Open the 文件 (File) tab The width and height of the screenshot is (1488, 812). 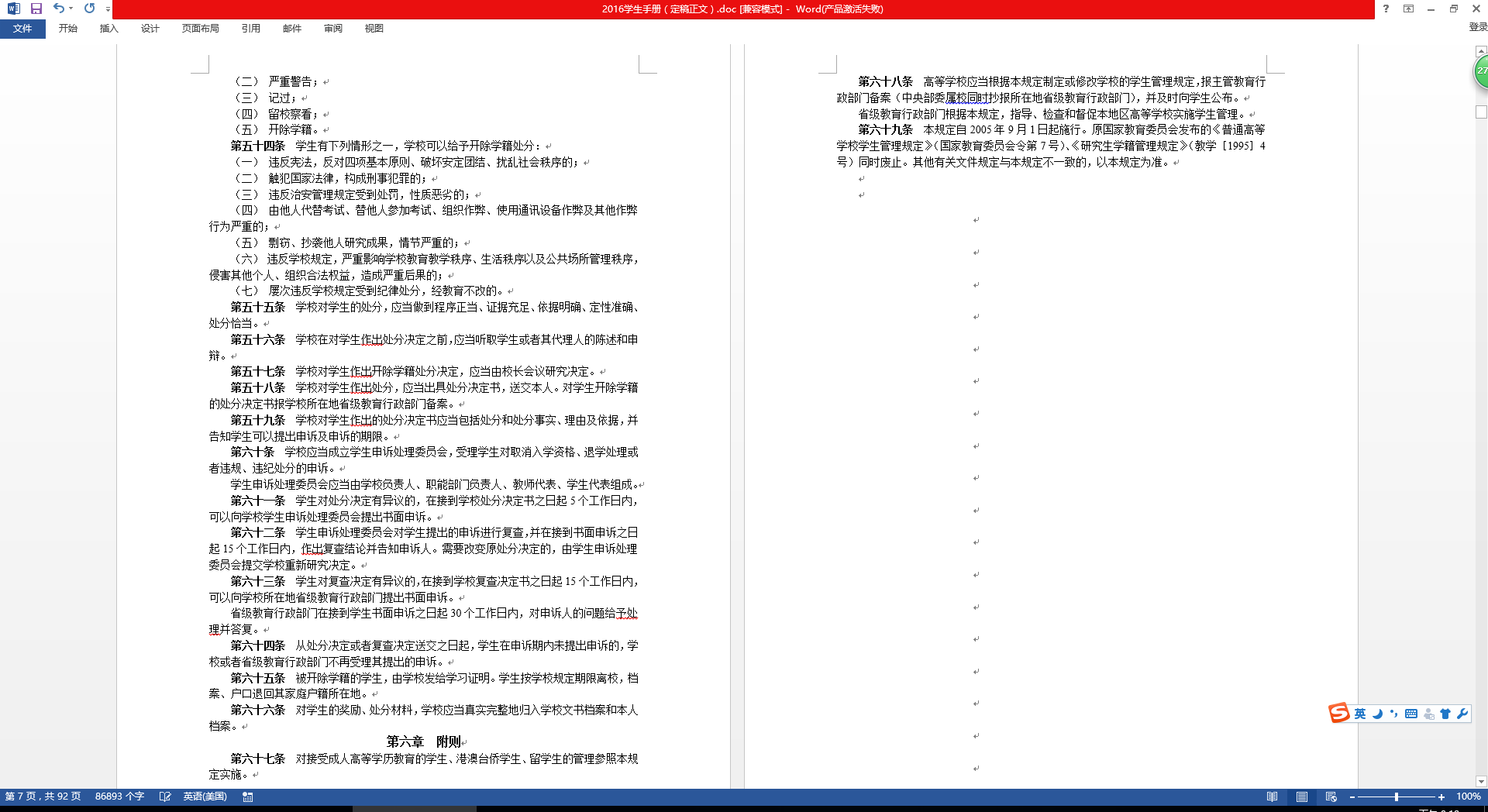[x=22, y=29]
